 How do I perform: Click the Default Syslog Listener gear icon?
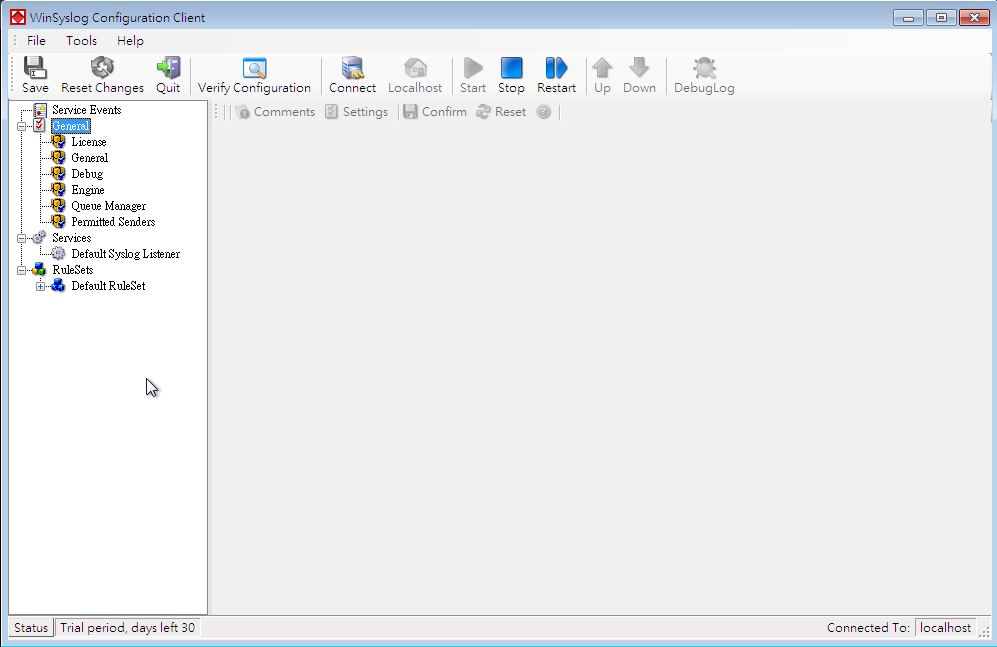(58, 254)
